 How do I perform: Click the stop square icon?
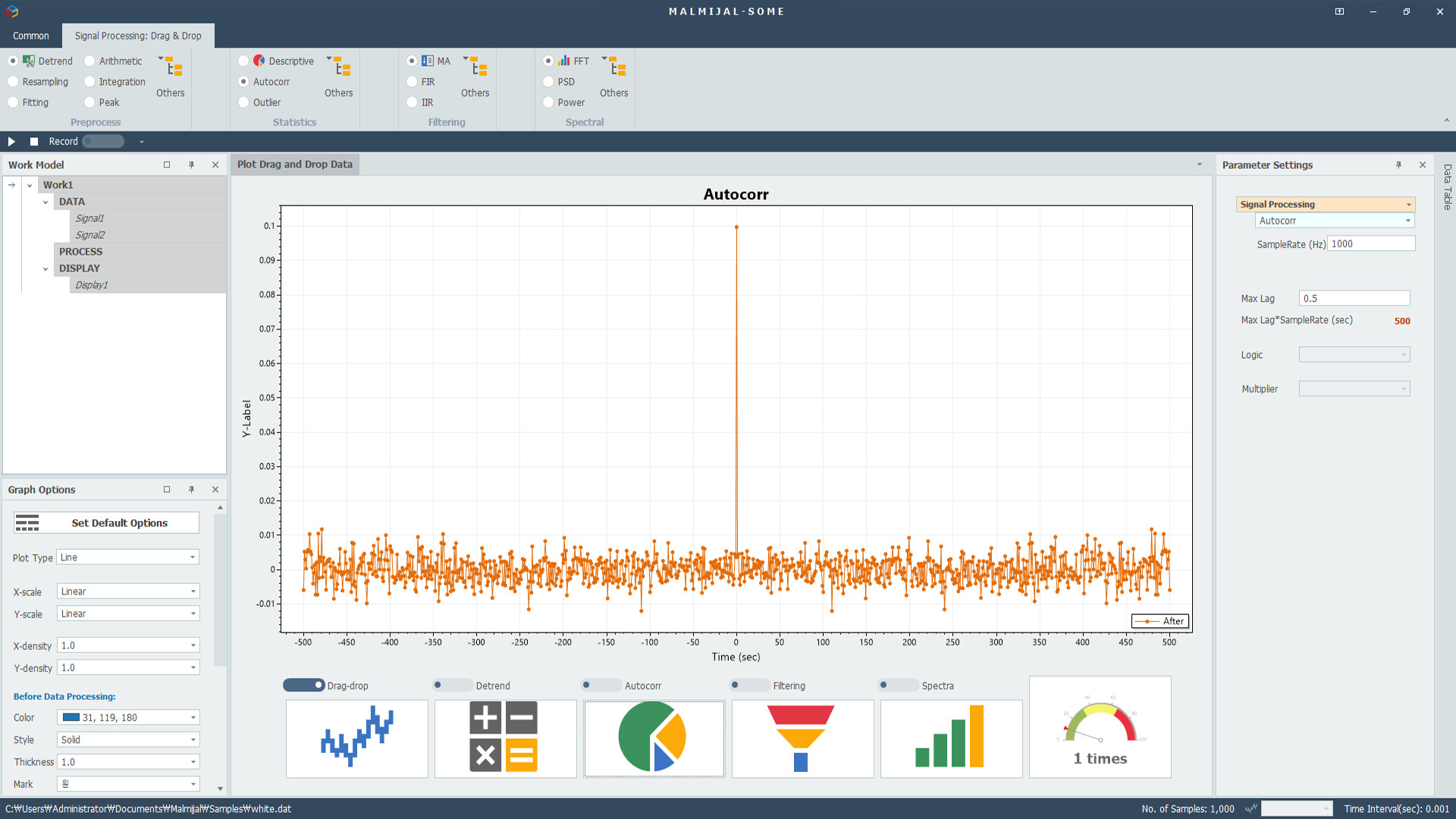[34, 142]
